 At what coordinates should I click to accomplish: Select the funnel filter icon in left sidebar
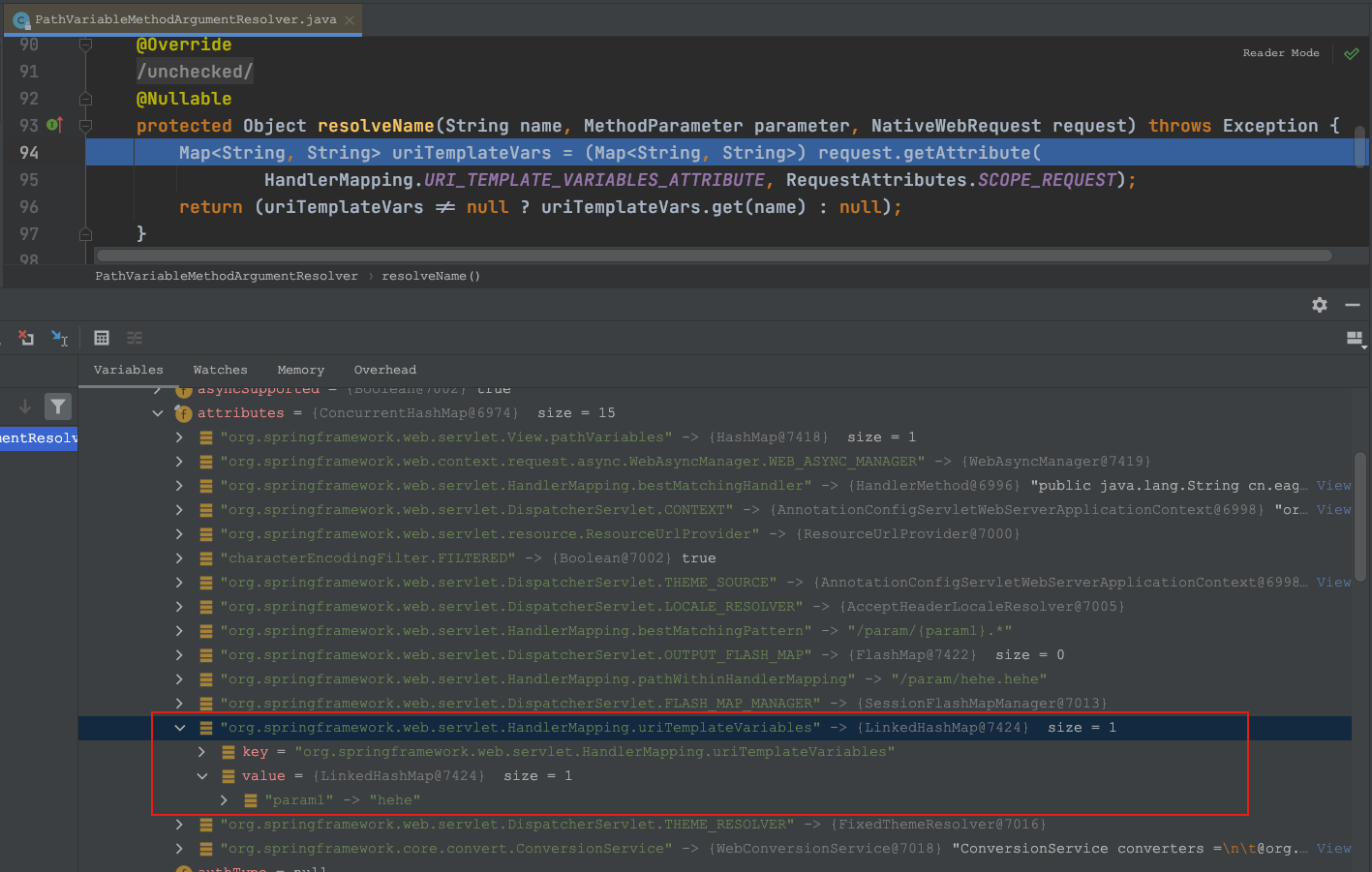pyautogui.click(x=58, y=406)
